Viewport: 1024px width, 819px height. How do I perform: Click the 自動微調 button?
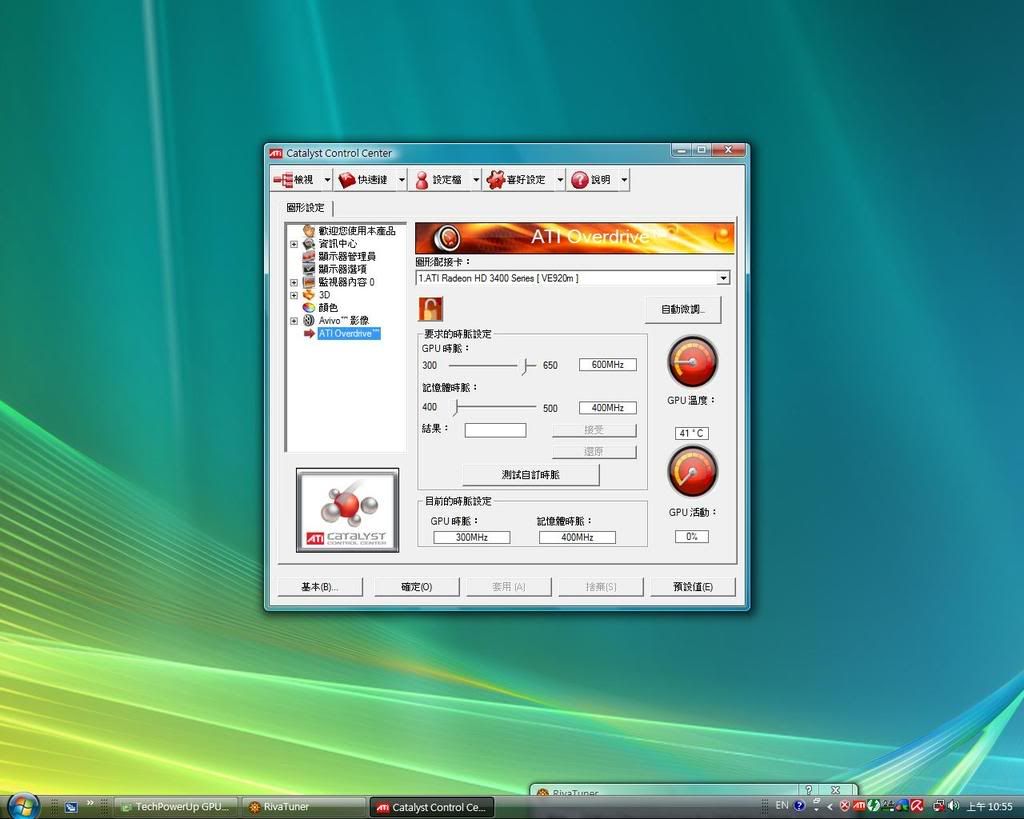(x=682, y=309)
